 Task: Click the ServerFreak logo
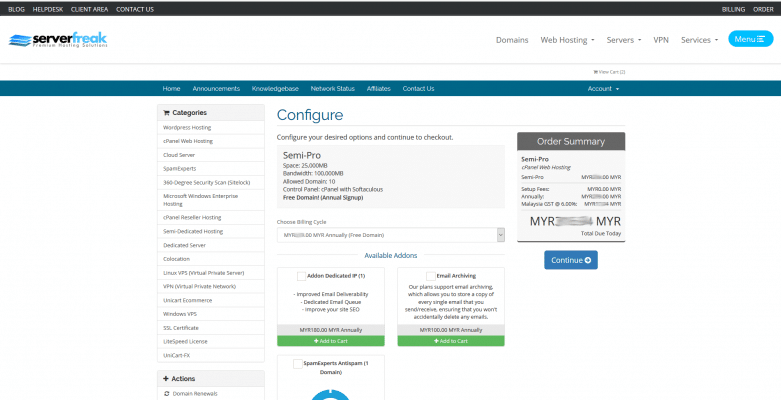pos(58,40)
